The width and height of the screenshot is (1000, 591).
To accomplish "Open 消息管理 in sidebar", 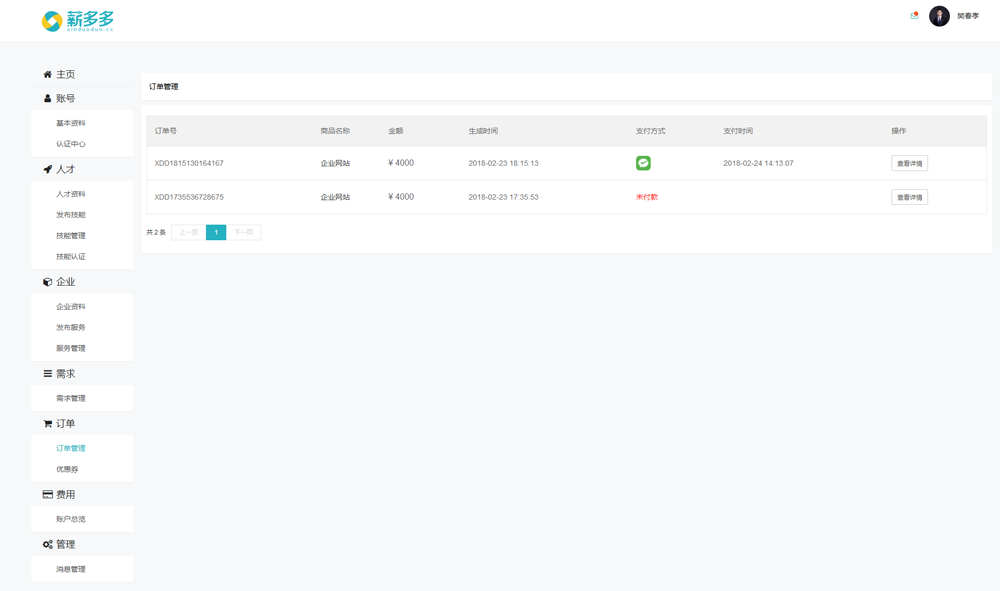I will click(71, 569).
